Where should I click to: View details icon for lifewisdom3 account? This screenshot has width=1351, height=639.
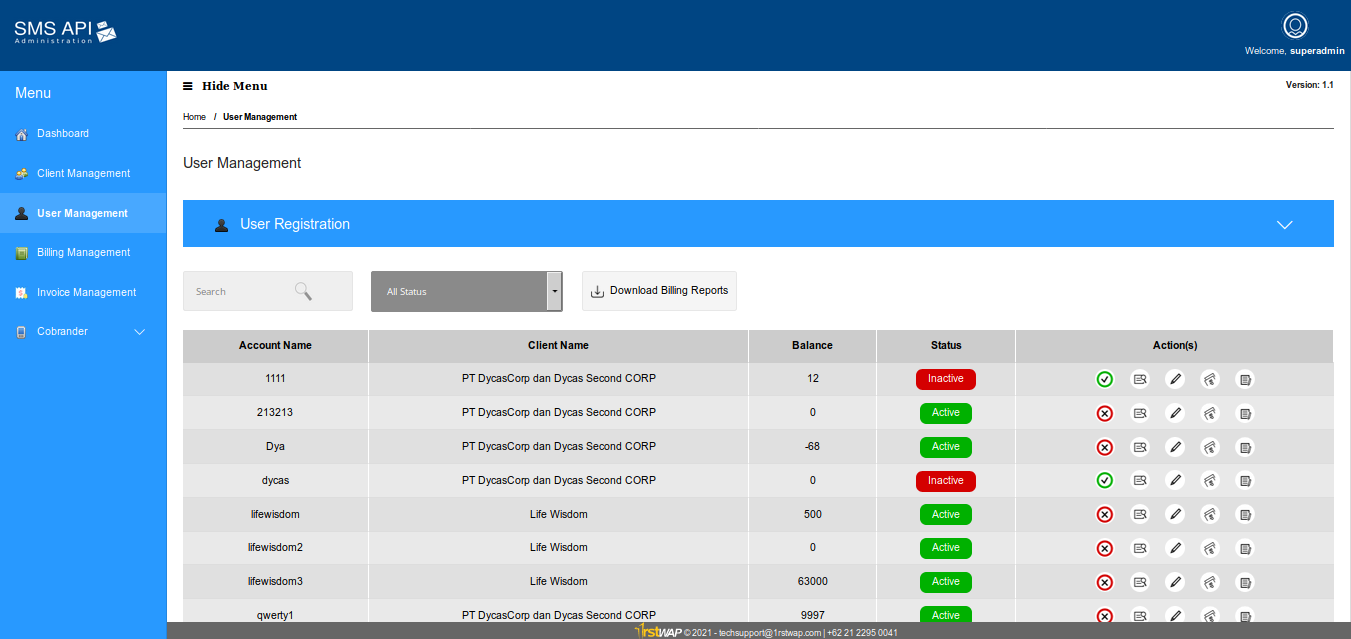(x=1139, y=582)
